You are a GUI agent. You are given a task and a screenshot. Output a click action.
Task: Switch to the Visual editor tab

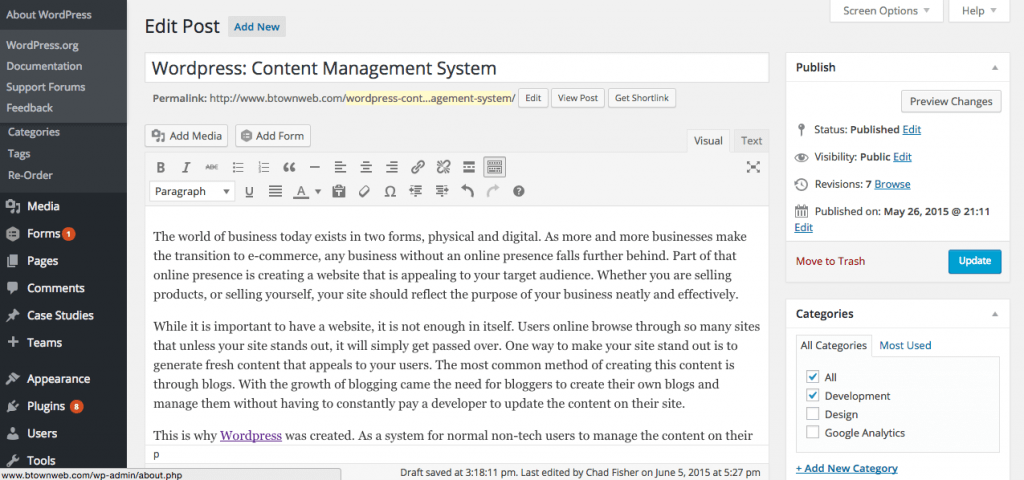[708, 140]
